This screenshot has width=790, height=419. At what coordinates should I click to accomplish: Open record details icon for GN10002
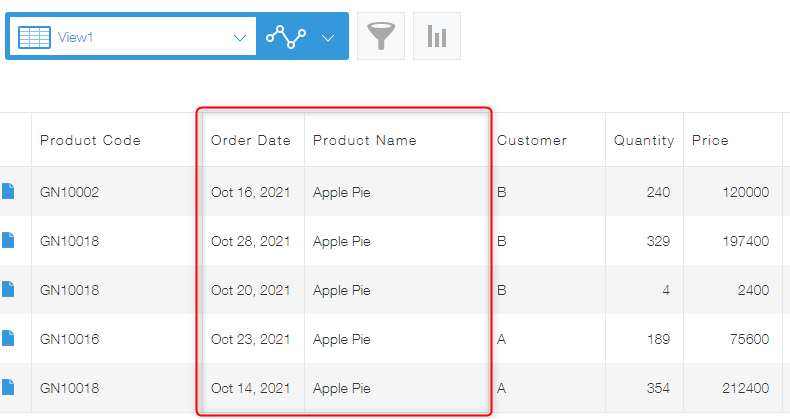point(8,192)
